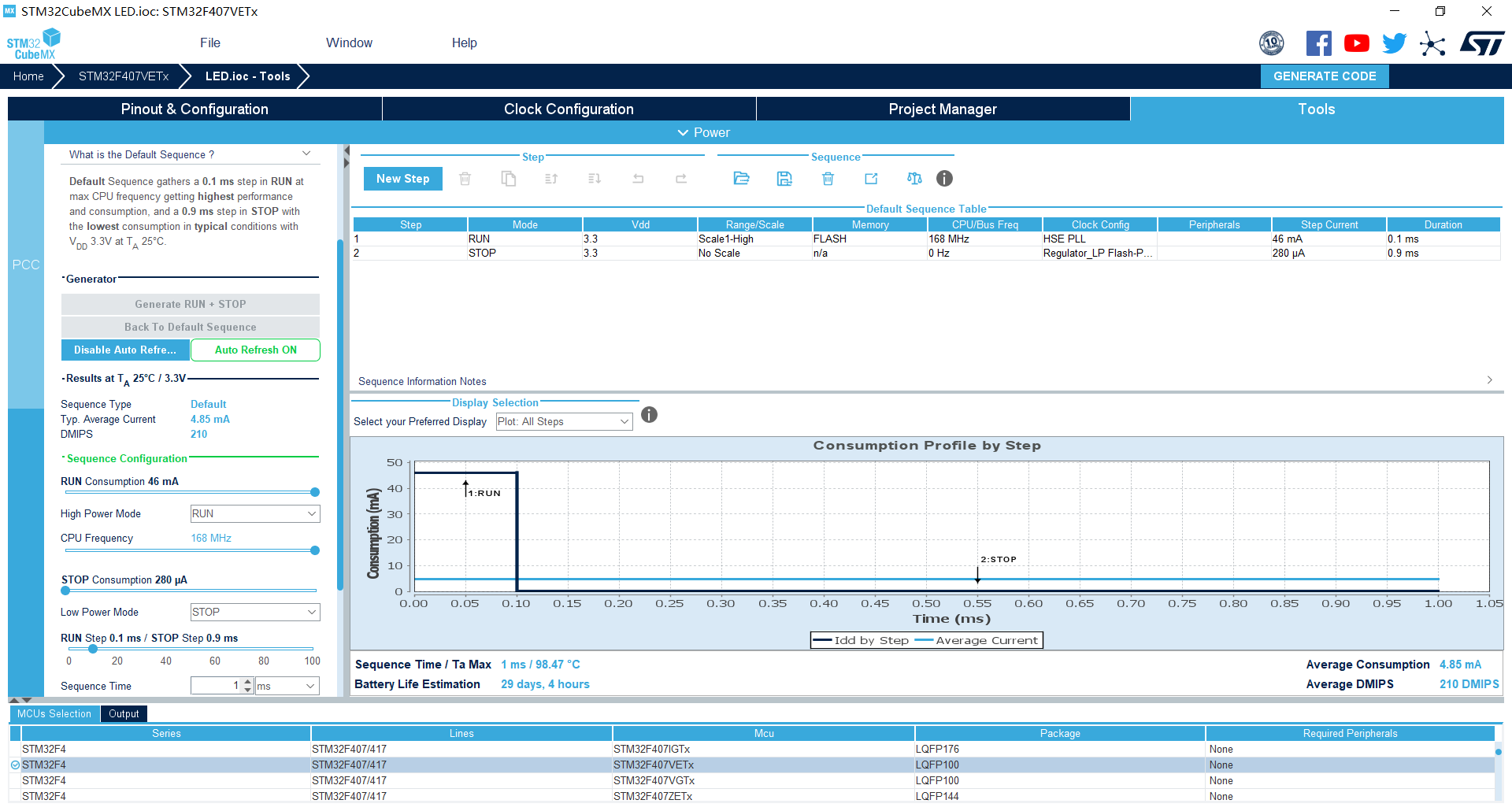Viewport: 1512px width, 811px height.
Task: Switch to Clock Configuration tab
Action: tap(569, 109)
